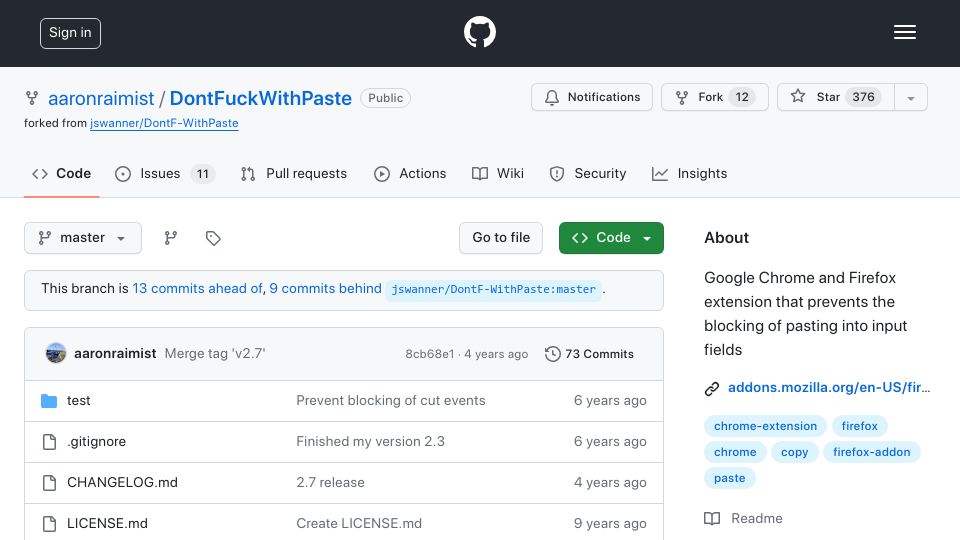Star this repository

836,97
